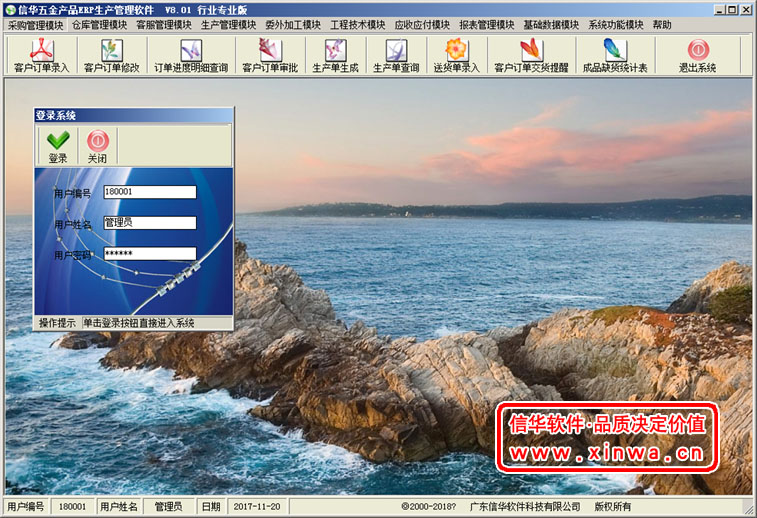Expand the 生产管理模块 menu
Image resolution: width=757 pixels, height=518 pixels.
[x=228, y=24]
